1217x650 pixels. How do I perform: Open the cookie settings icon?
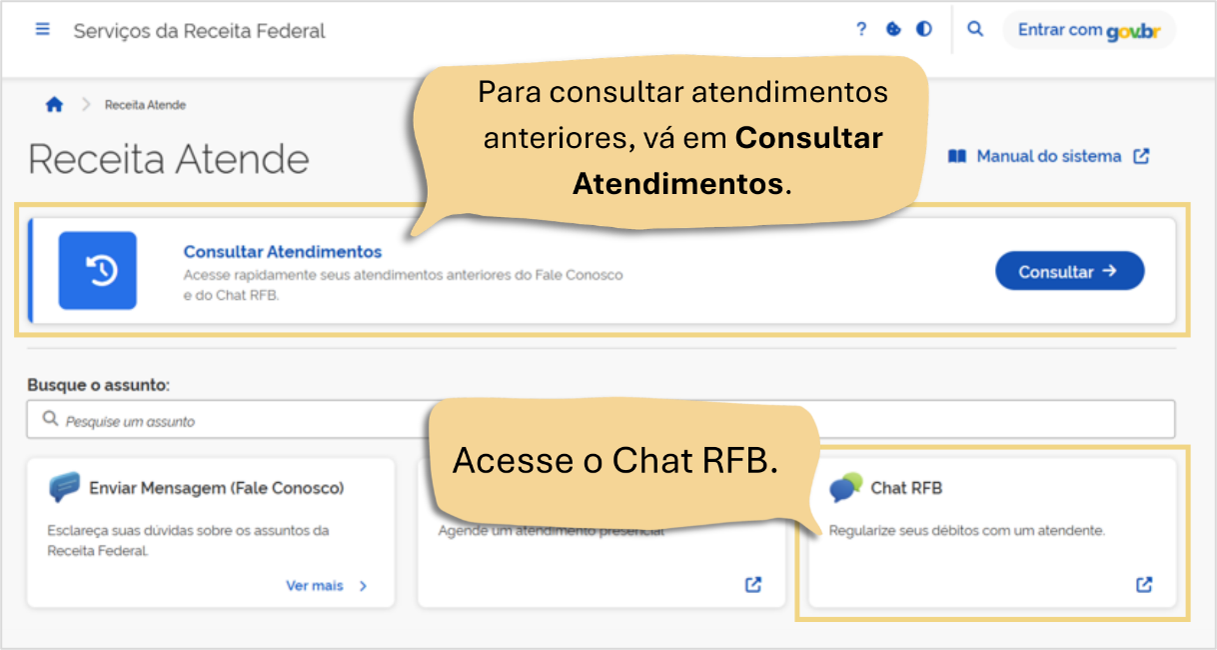pyautogui.click(x=894, y=29)
